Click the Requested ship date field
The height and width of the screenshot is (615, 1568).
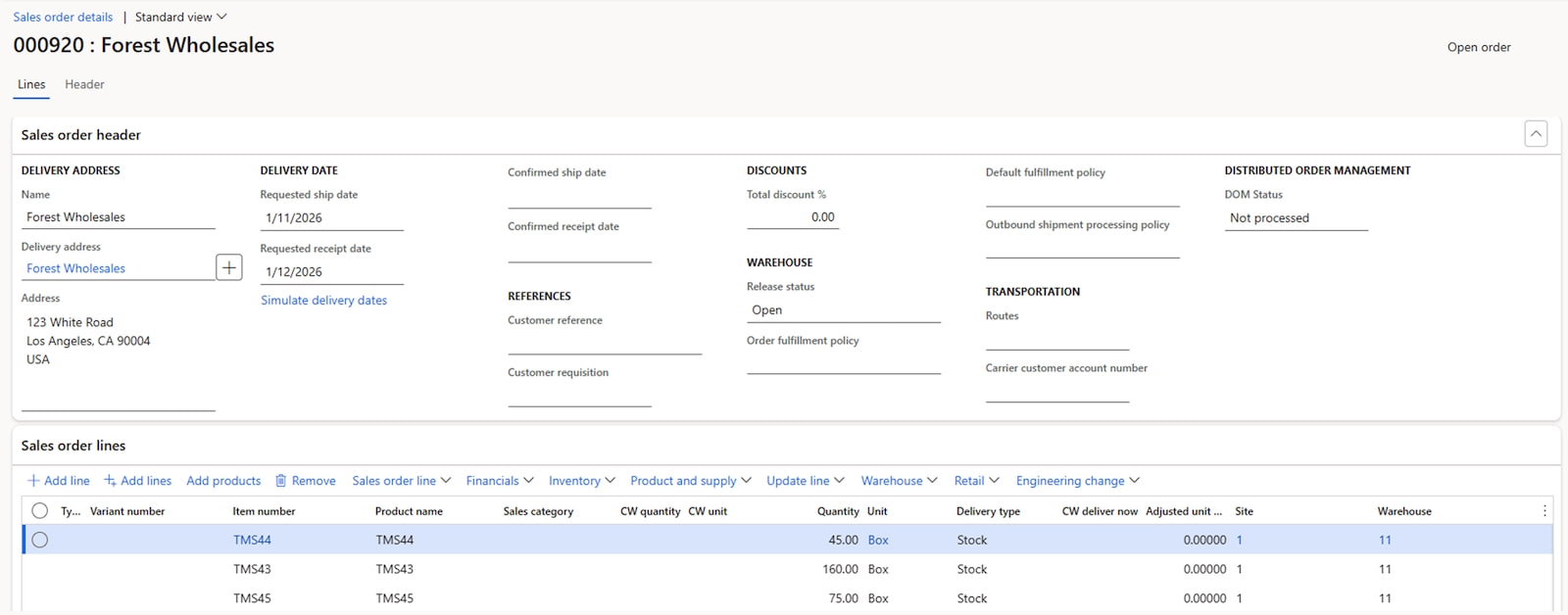pyautogui.click(x=331, y=218)
